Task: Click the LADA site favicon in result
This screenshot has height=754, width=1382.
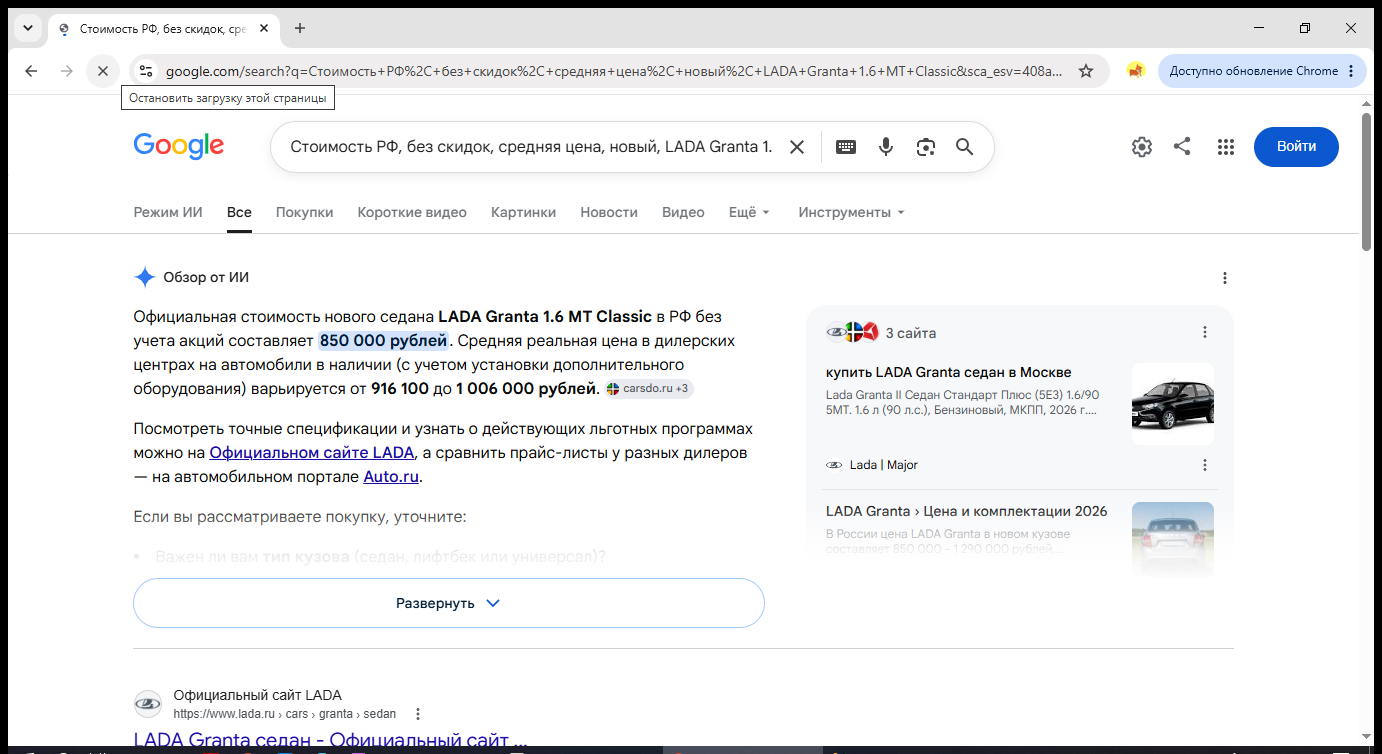Action: point(148,704)
